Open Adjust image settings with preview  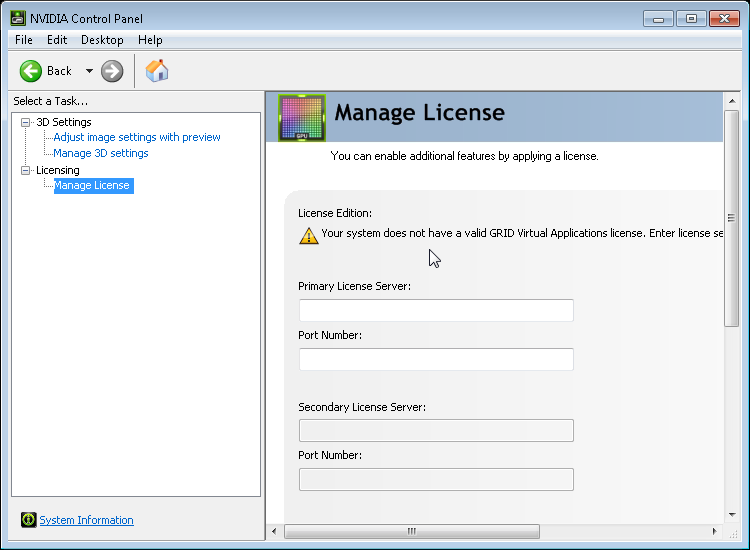tap(137, 137)
